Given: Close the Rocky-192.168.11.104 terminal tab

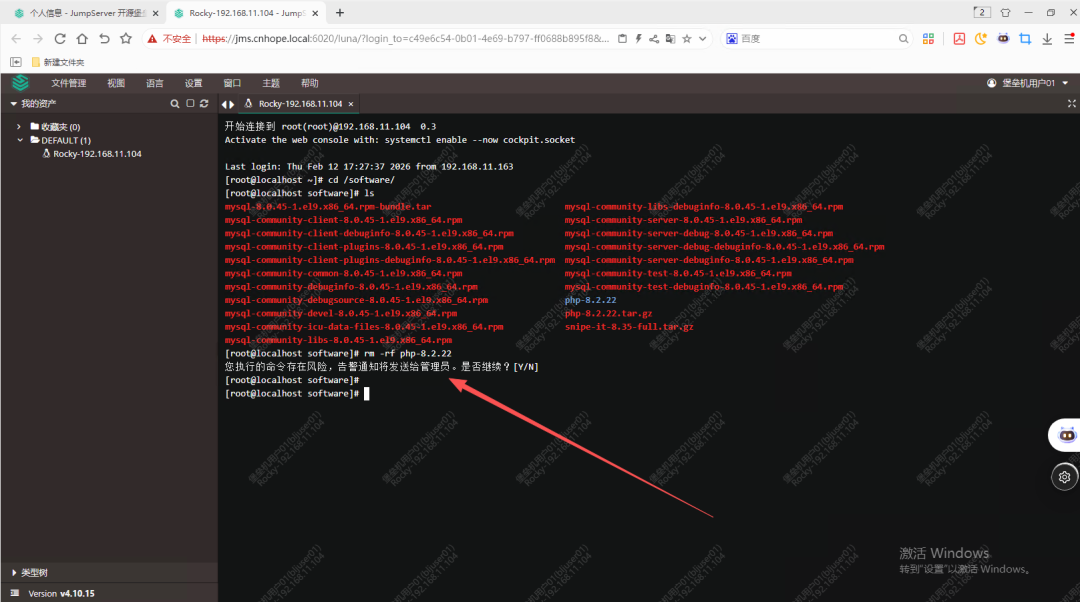Looking at the screenshot, I should [351, 104].
